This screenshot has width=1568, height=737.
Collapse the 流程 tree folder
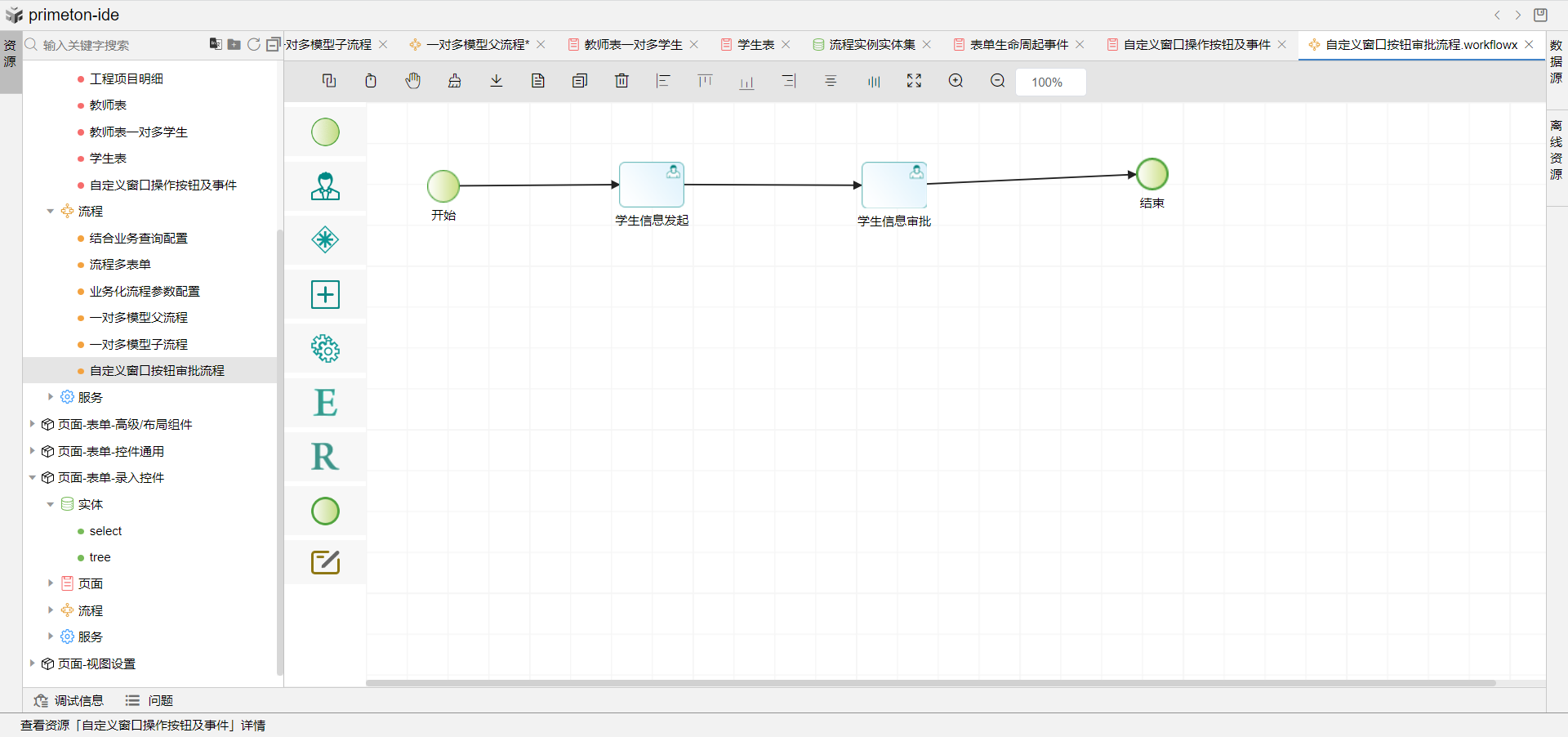click(x=51, y=212)
